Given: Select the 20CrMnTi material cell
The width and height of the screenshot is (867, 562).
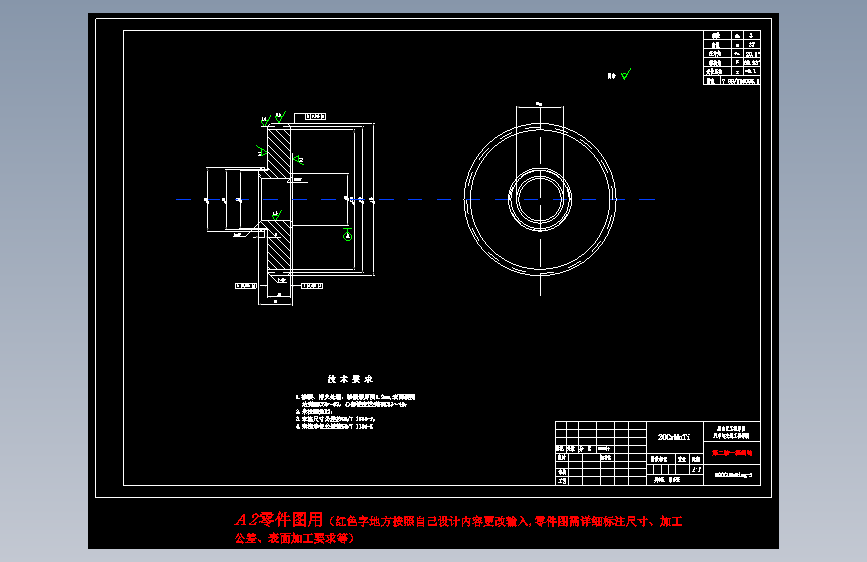Looking at the screenshot, I should [674, 437].
